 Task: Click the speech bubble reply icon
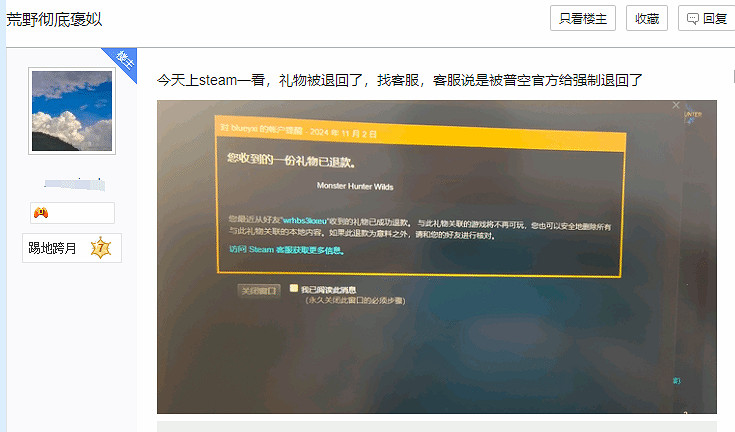[x=692, y=18]
